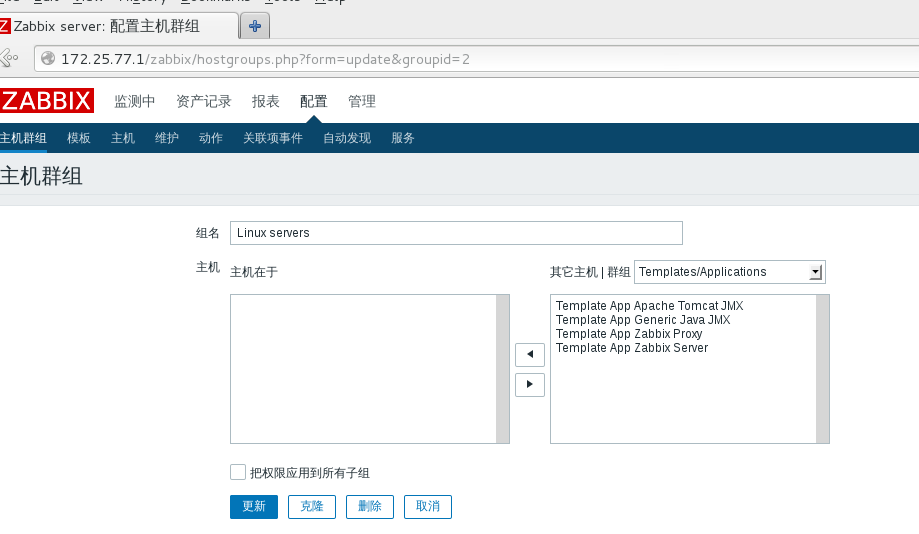Go to the 动作 actions section
This screenshot has height=534, width=919.
click(x=210, y=138)
